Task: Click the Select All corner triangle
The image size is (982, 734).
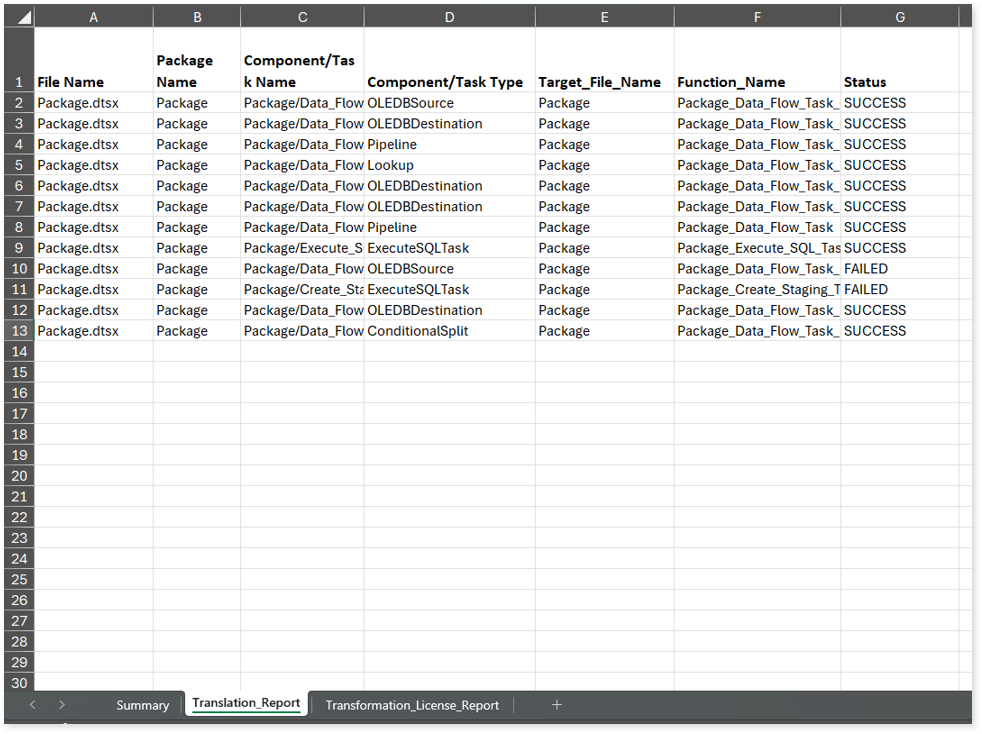Action: [x=22, y=17]
